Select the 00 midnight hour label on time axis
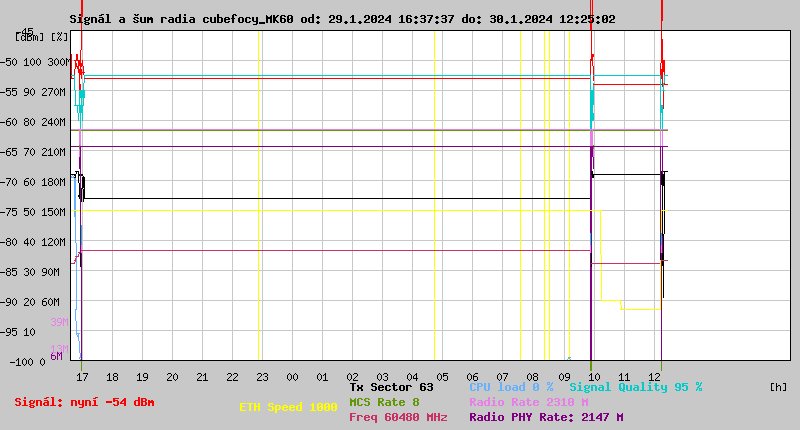 click(x=292, y=377)
